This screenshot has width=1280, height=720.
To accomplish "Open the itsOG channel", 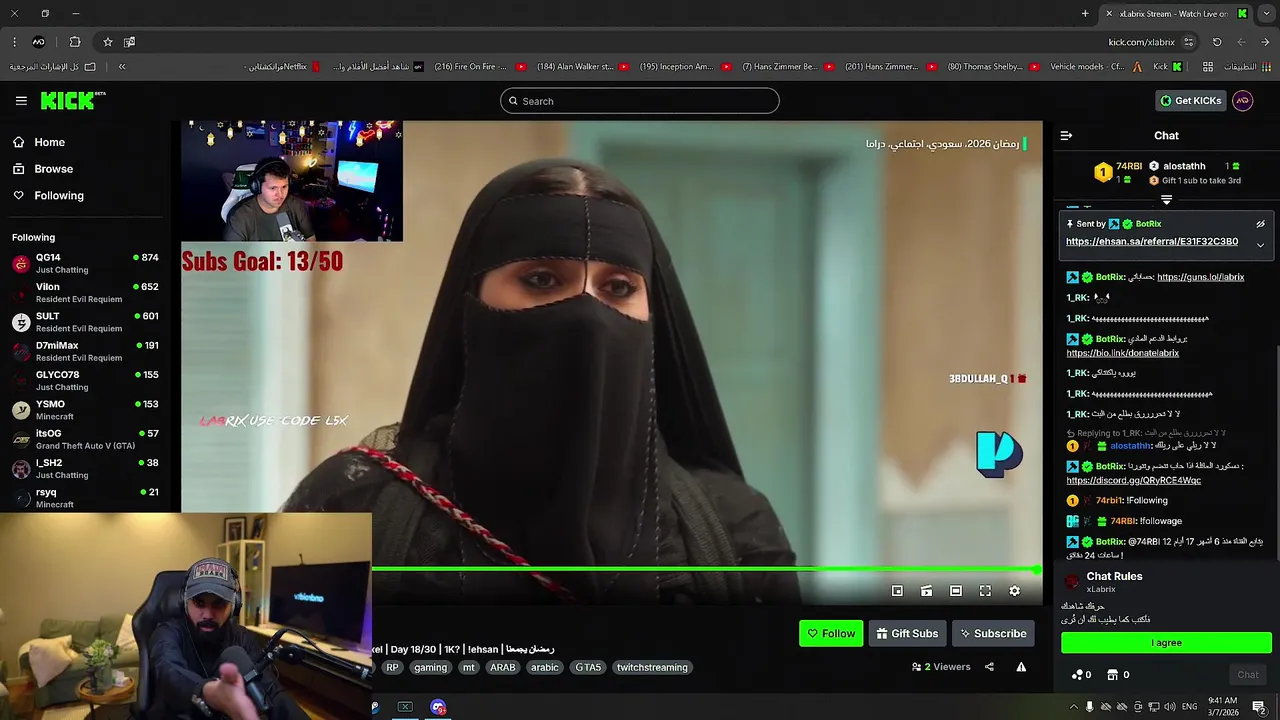I will (85, 439).
